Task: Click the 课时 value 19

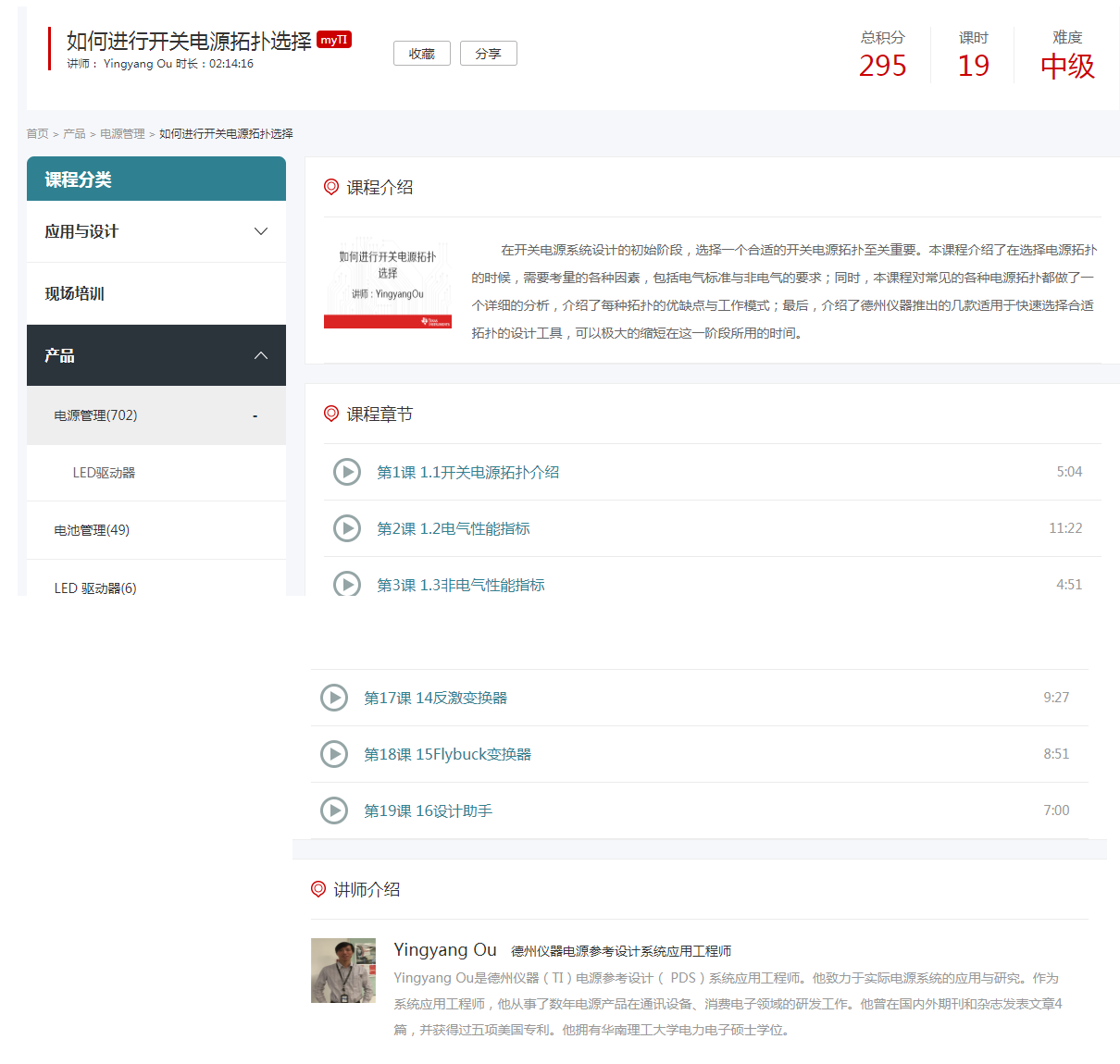Action: (974, 66)
